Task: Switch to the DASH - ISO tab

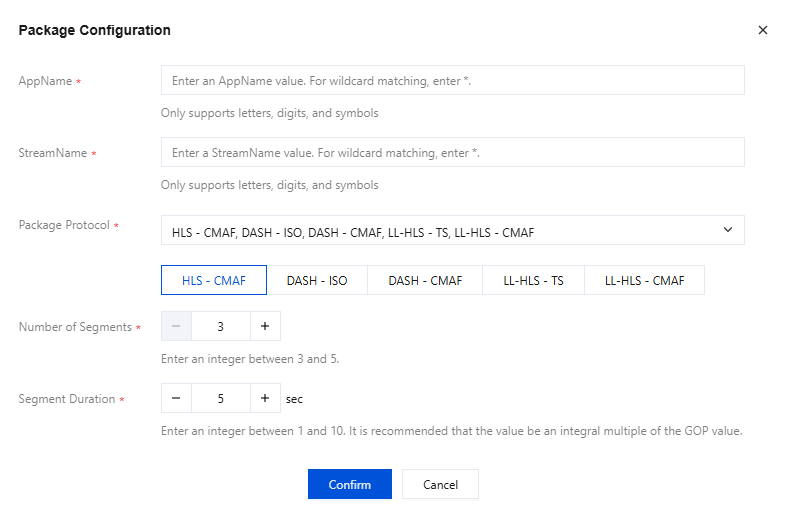Action: [317, 280]
